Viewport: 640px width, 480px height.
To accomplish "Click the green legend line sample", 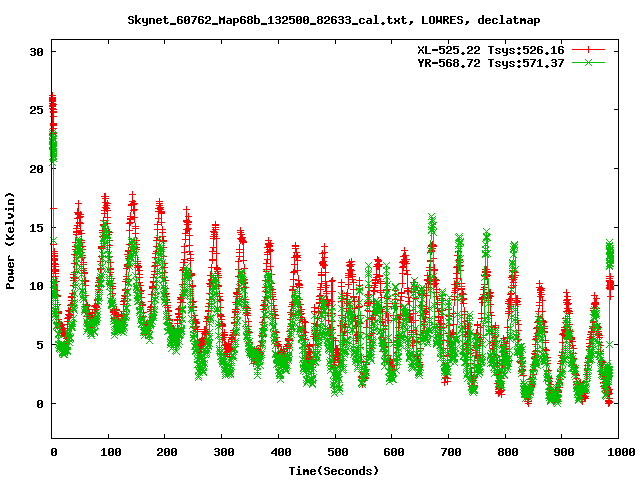I will click(x=588, y=62).
